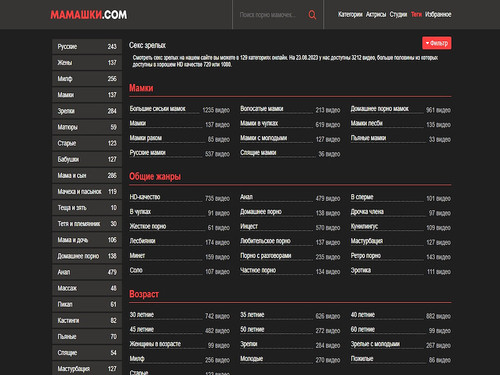Click the red magnifier search icon
The image size is (500, 375).
tap(312, 15)
